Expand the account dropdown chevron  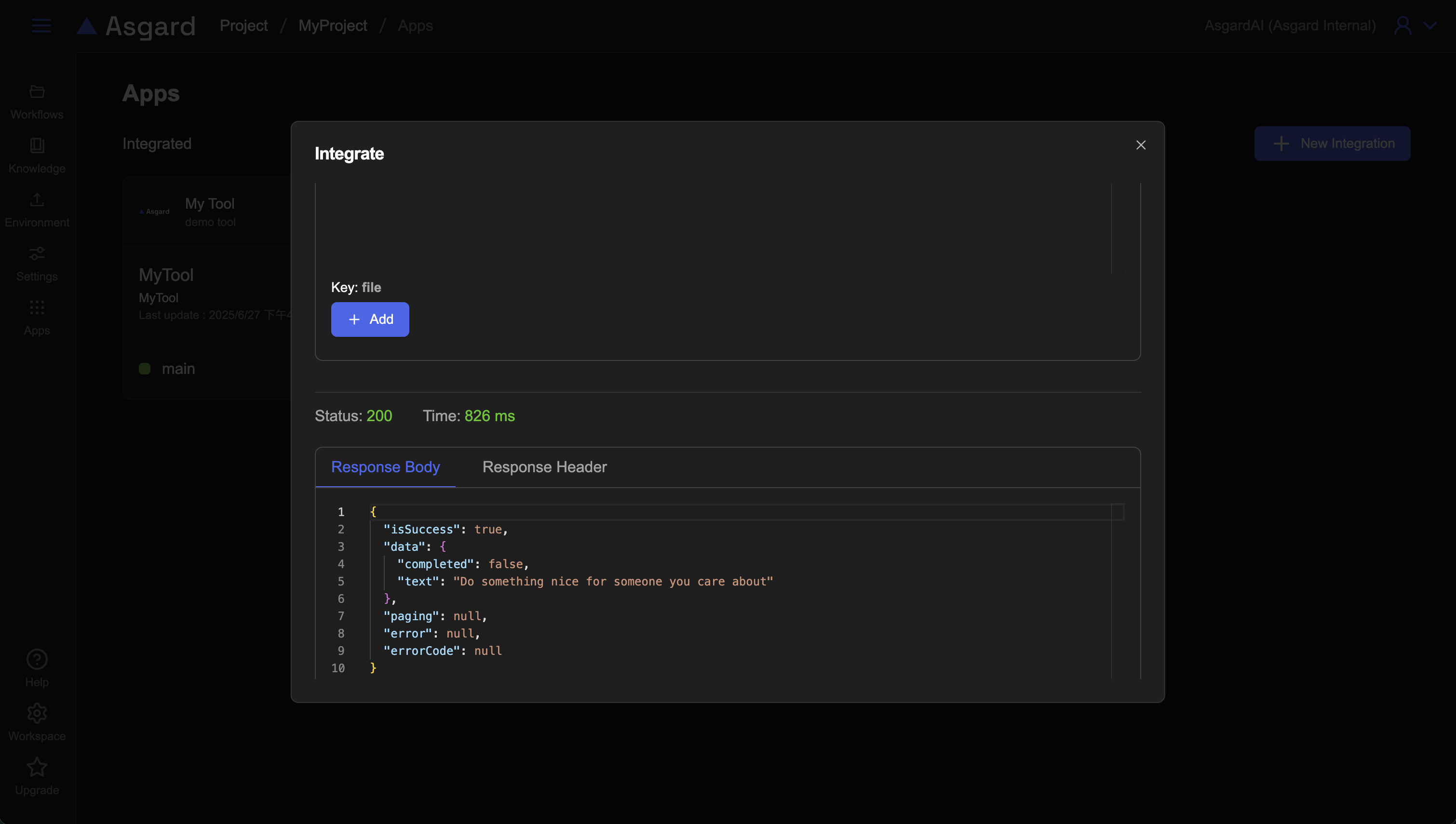click(x=1430, y=26)
